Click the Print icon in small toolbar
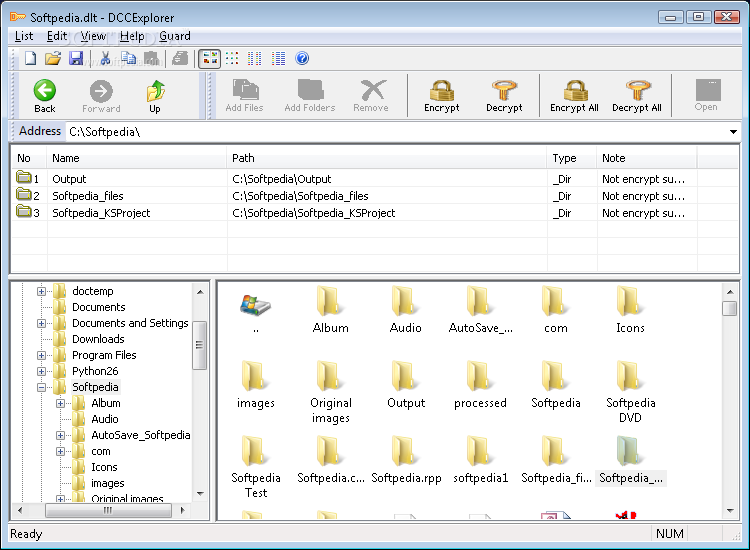The width and height of the screenshot is (750, 550). pos(180,58)
